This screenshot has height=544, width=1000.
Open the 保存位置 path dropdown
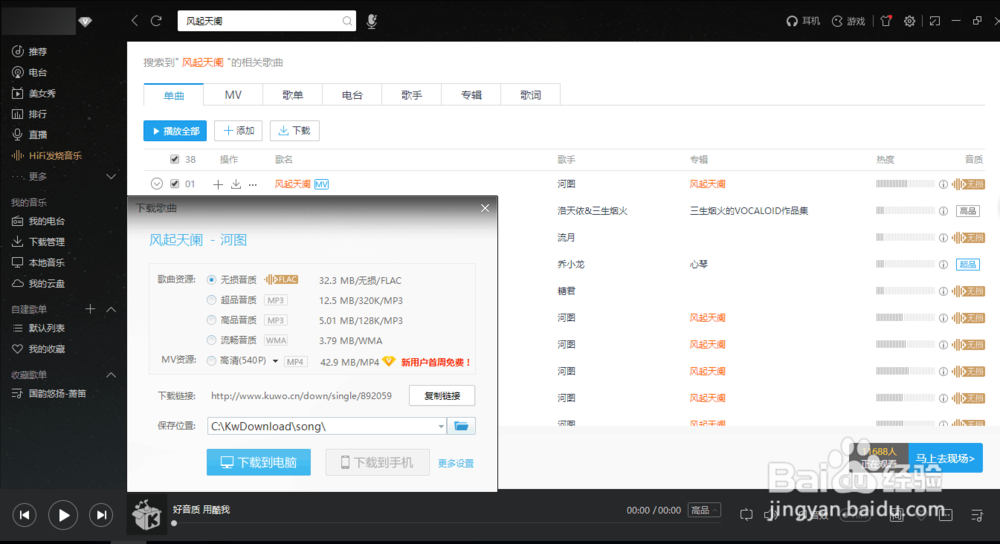pos(441,426)
